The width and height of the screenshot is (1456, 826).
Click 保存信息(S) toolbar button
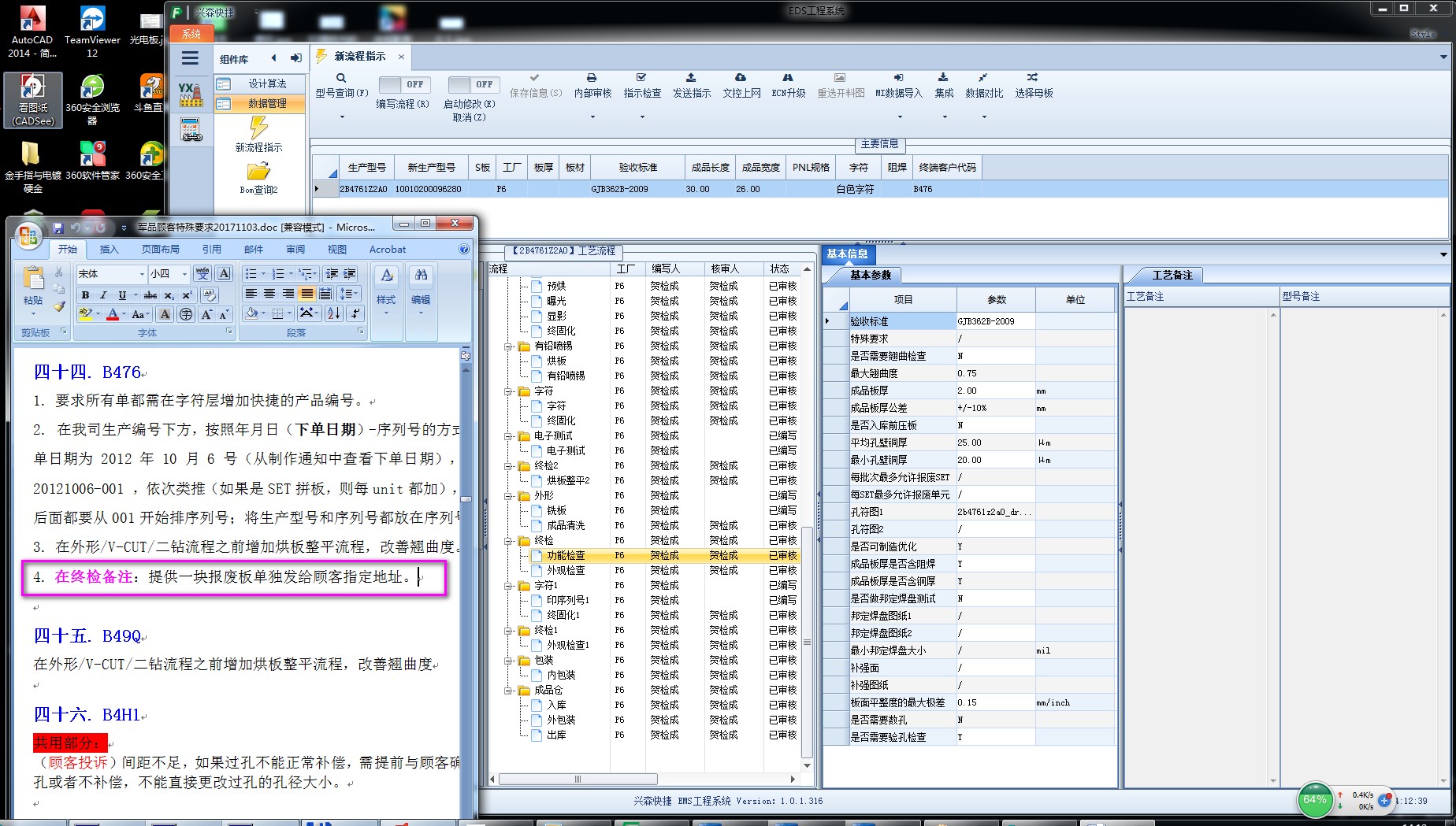[x=536, y=86]
